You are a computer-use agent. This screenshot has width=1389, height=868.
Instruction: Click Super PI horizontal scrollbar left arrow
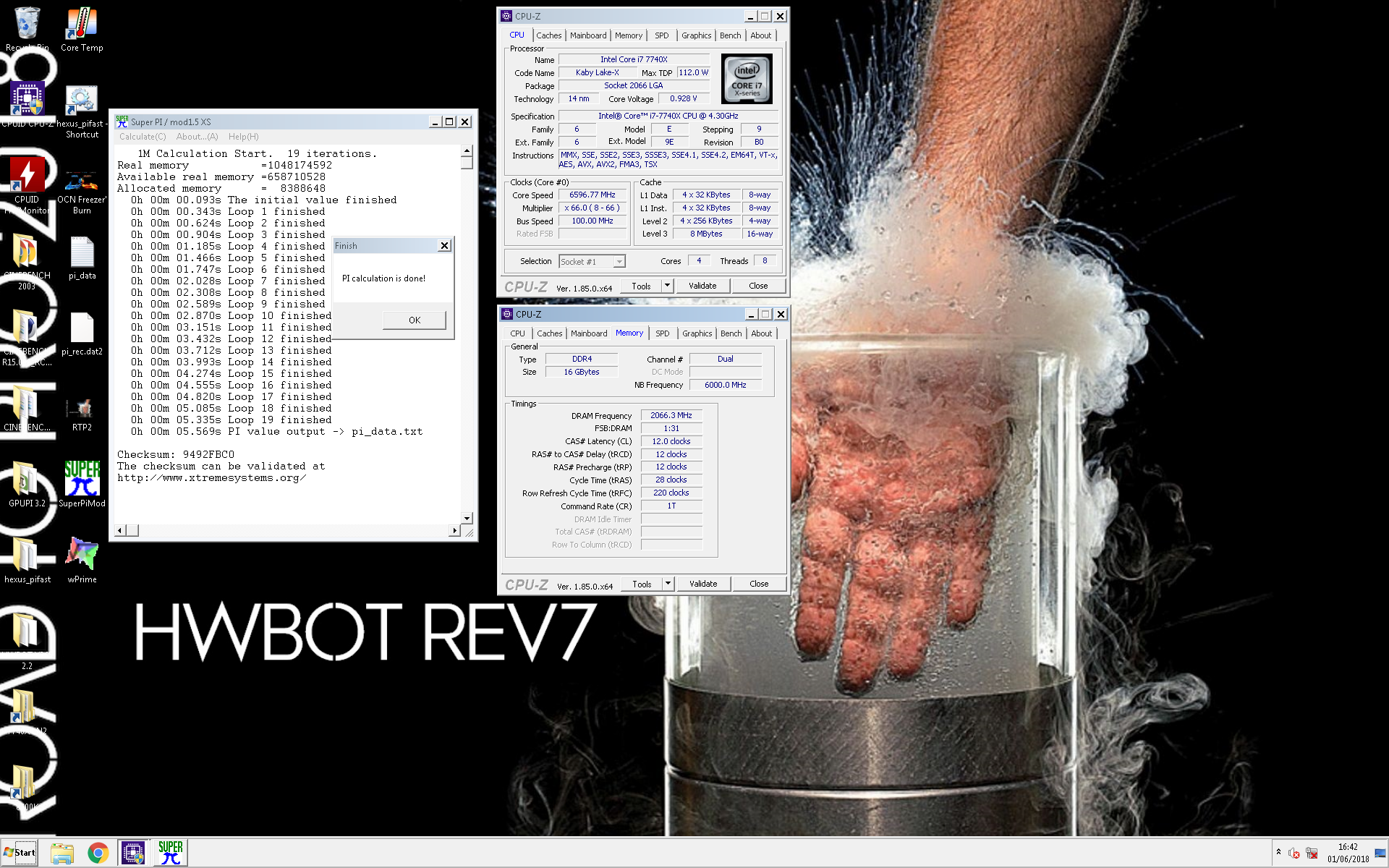121,530
